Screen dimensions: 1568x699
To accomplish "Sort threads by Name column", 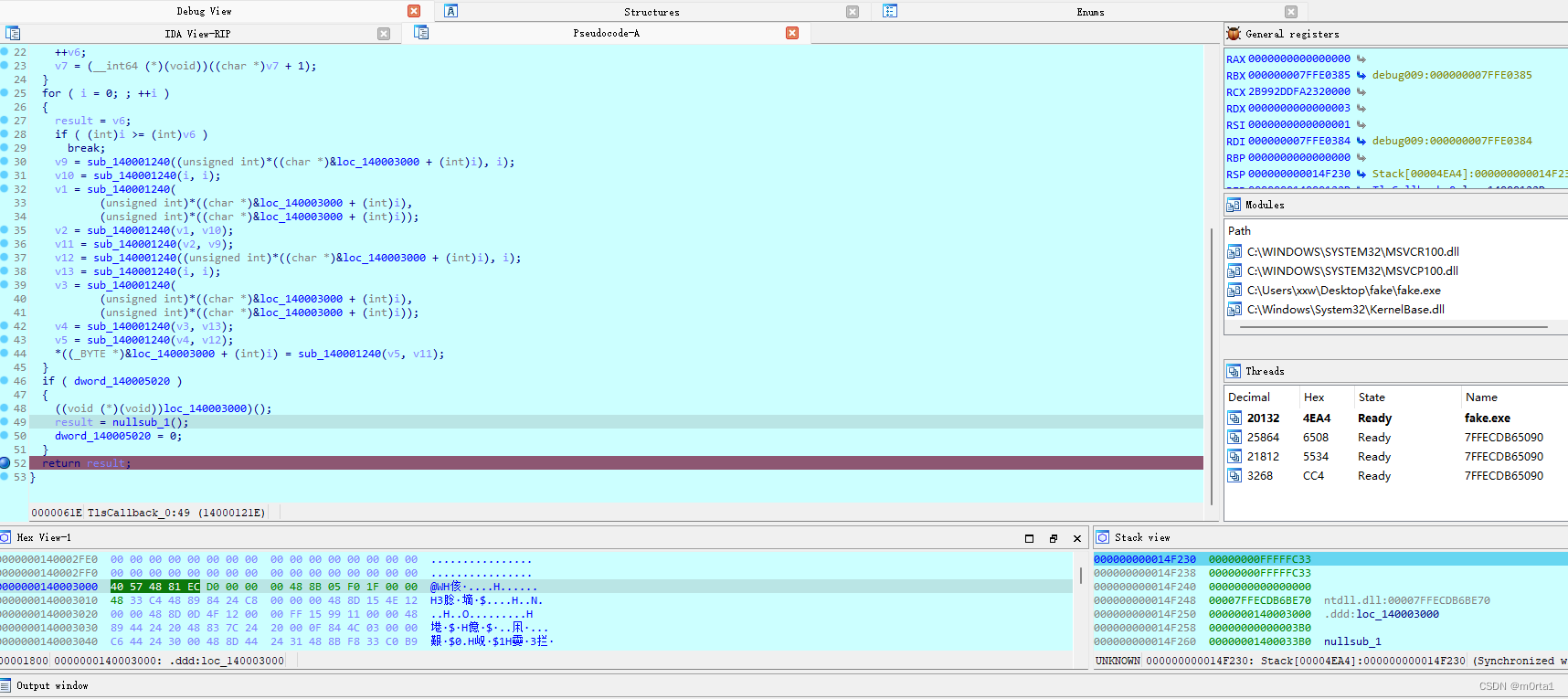I will click(1481, 397).
